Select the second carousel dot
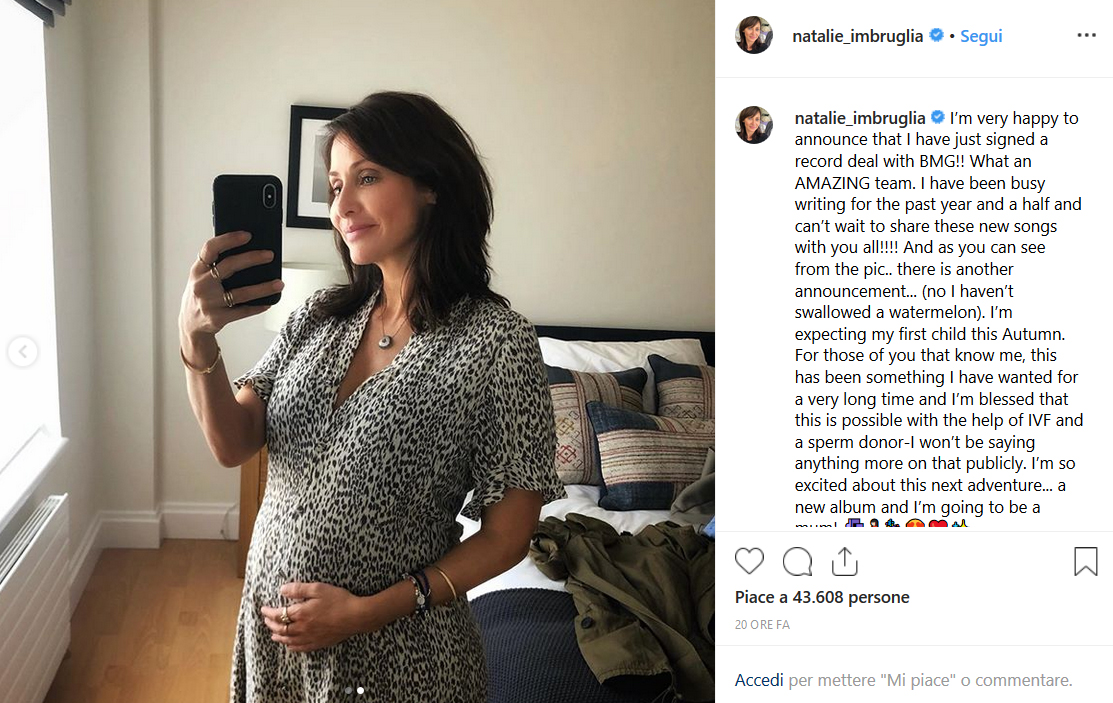Screen dimensions: 1113x703 coord(362,690)
